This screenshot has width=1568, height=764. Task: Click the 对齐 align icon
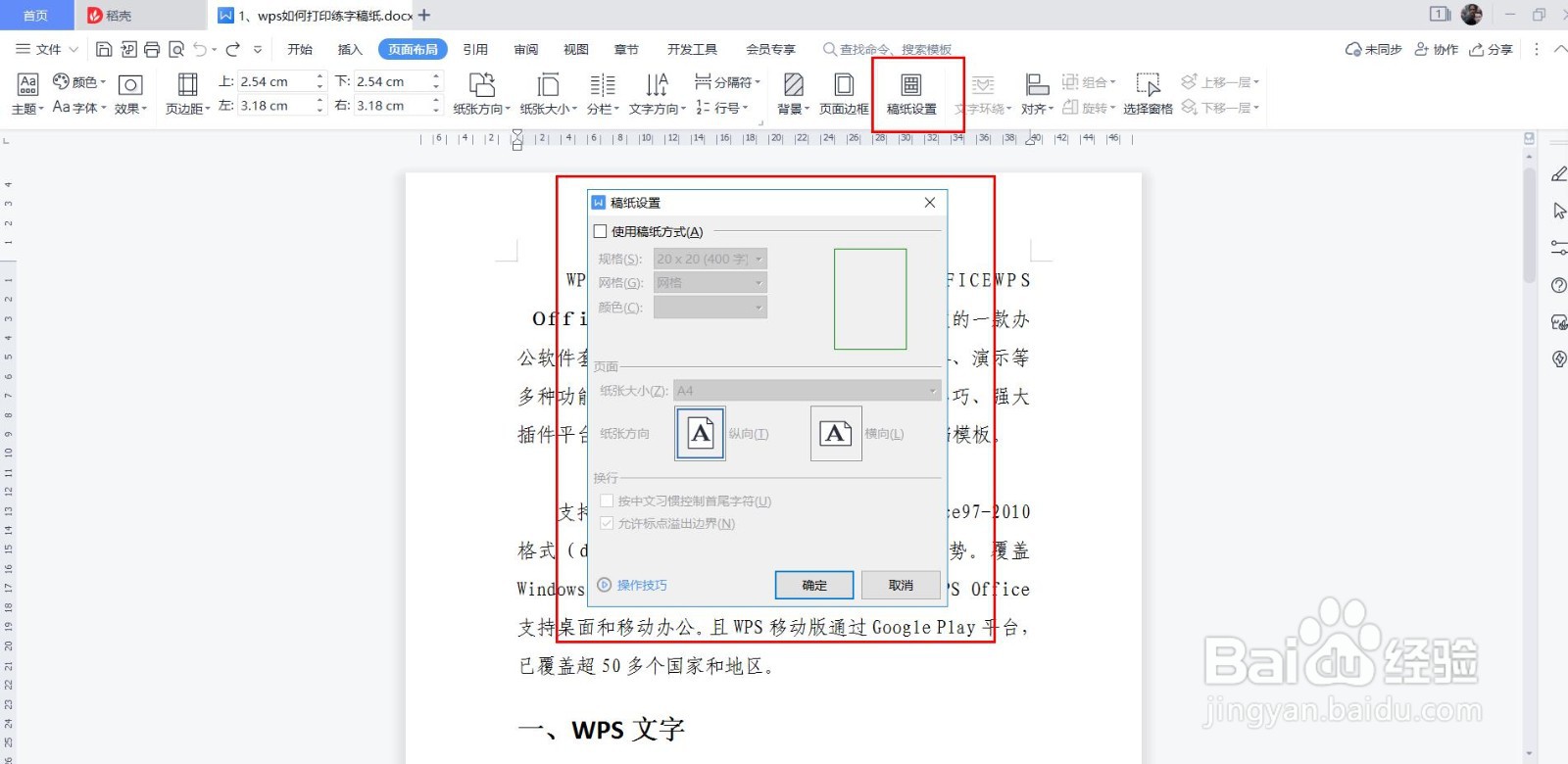(1037, 84)
